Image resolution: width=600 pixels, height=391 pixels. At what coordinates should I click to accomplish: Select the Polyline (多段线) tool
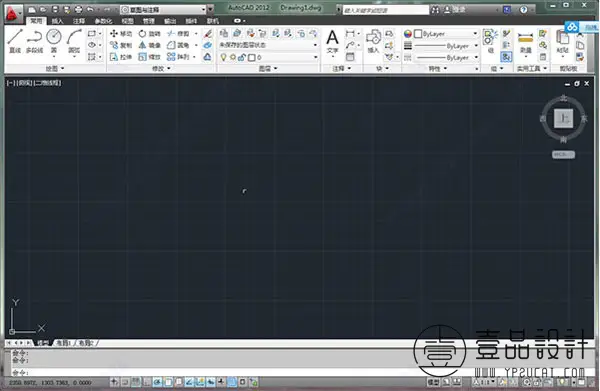34,41
